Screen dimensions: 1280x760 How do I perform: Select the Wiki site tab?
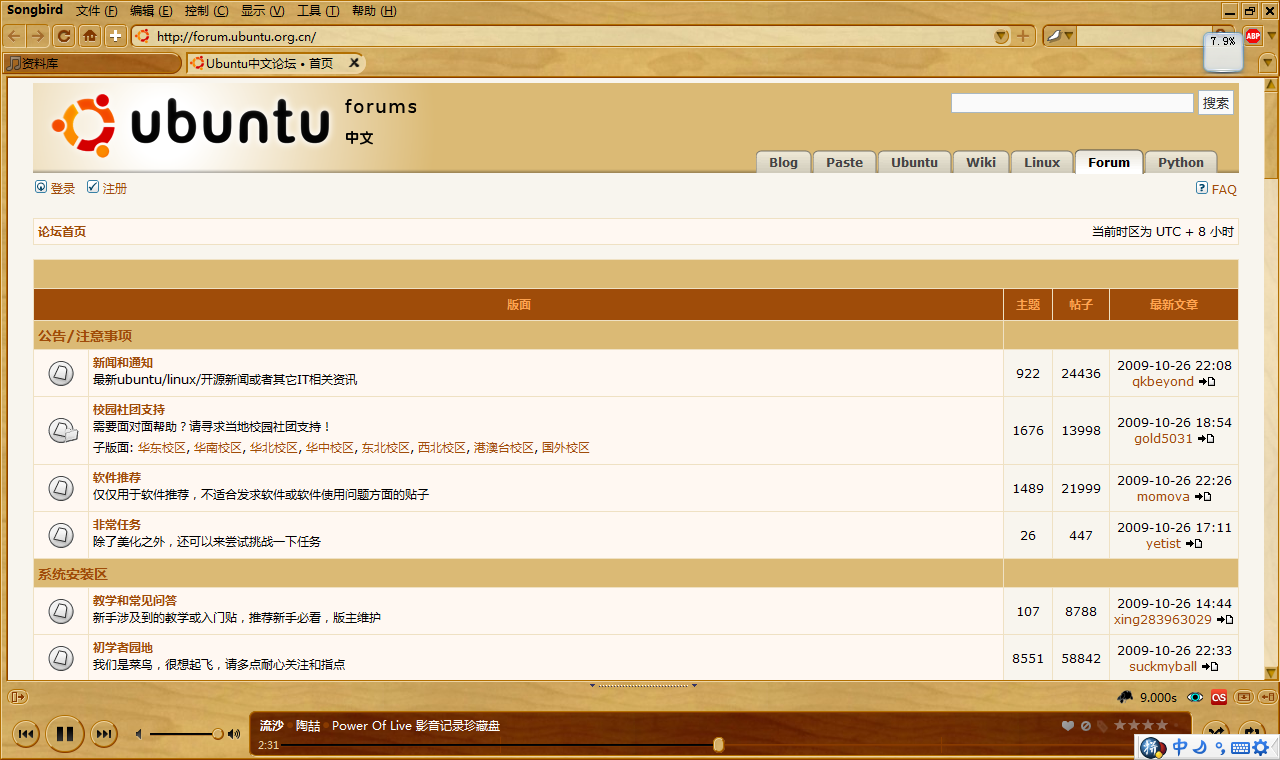tap(981, 162)
